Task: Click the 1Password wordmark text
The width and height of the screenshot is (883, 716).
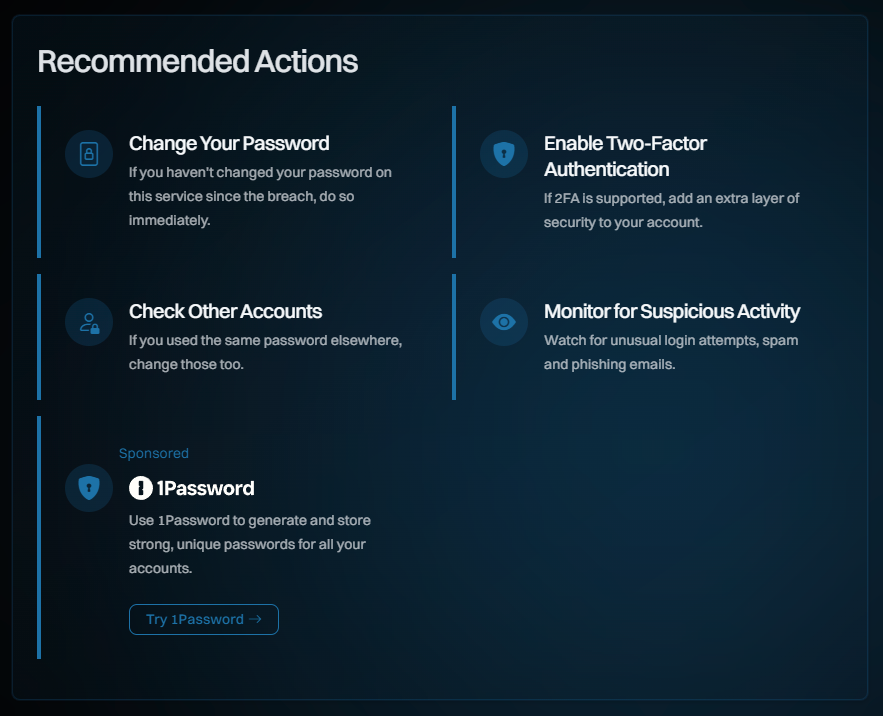Action: (206, 489)
